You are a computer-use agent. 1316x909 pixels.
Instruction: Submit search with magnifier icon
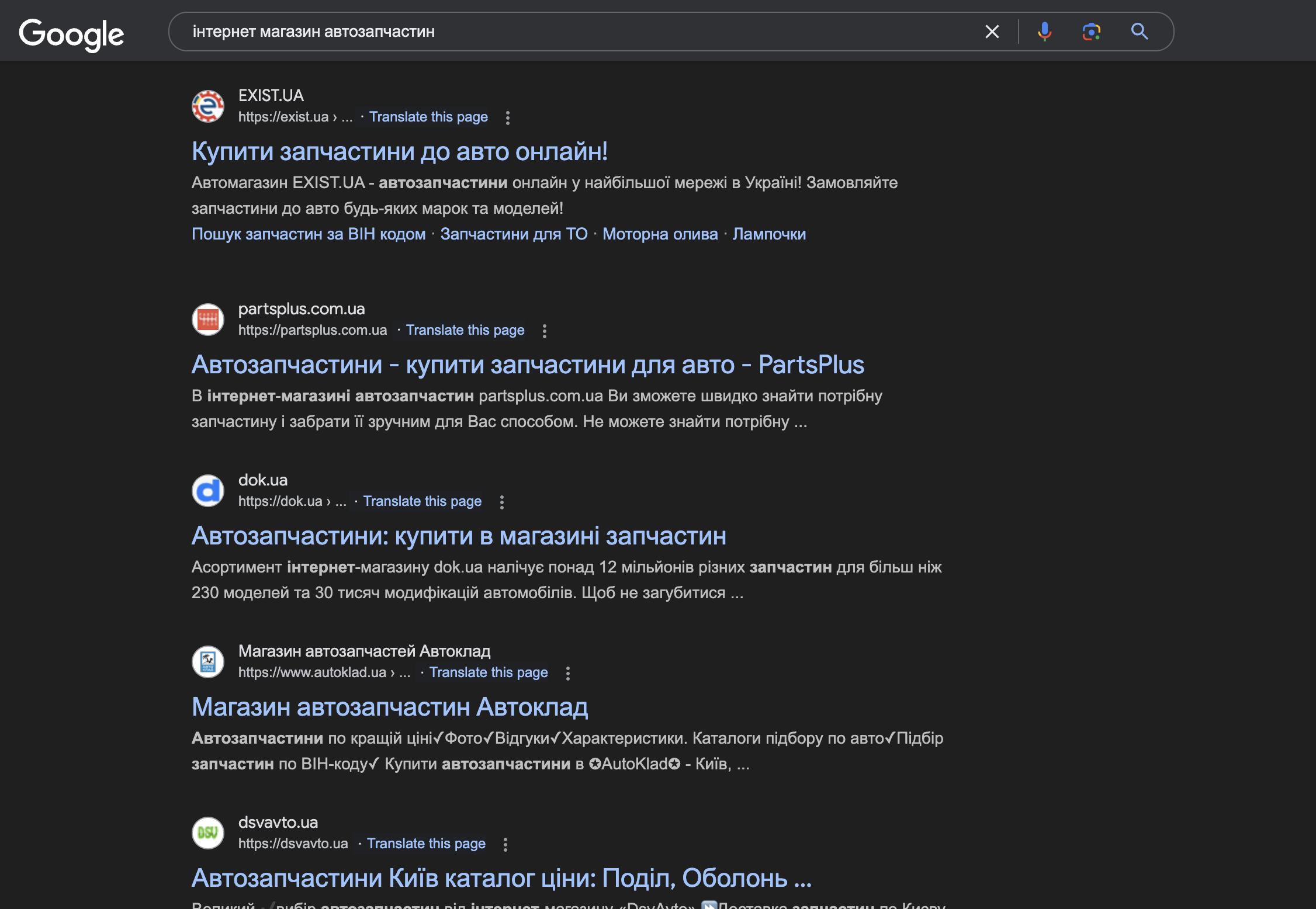tap(1139, 32)
